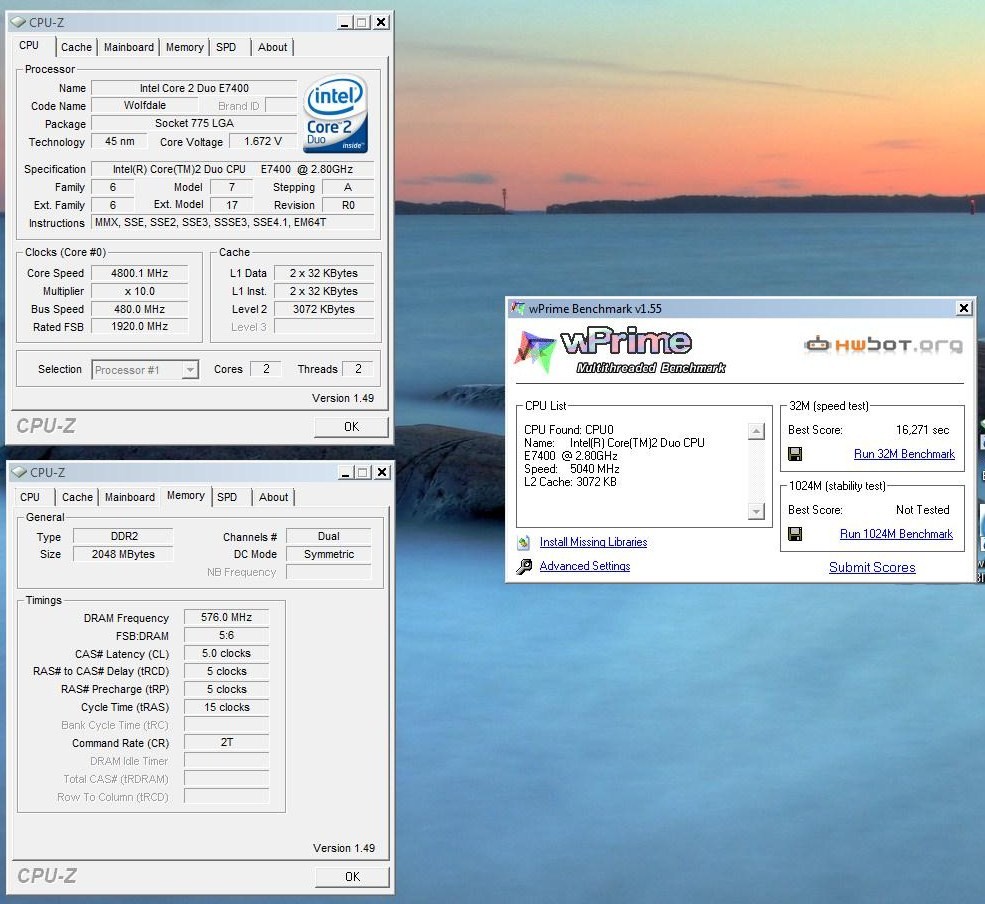The image size is (985, 904).
Task: Click the Name field Intel Core 2 Duo E7400
Action: [x=194, y=88]
